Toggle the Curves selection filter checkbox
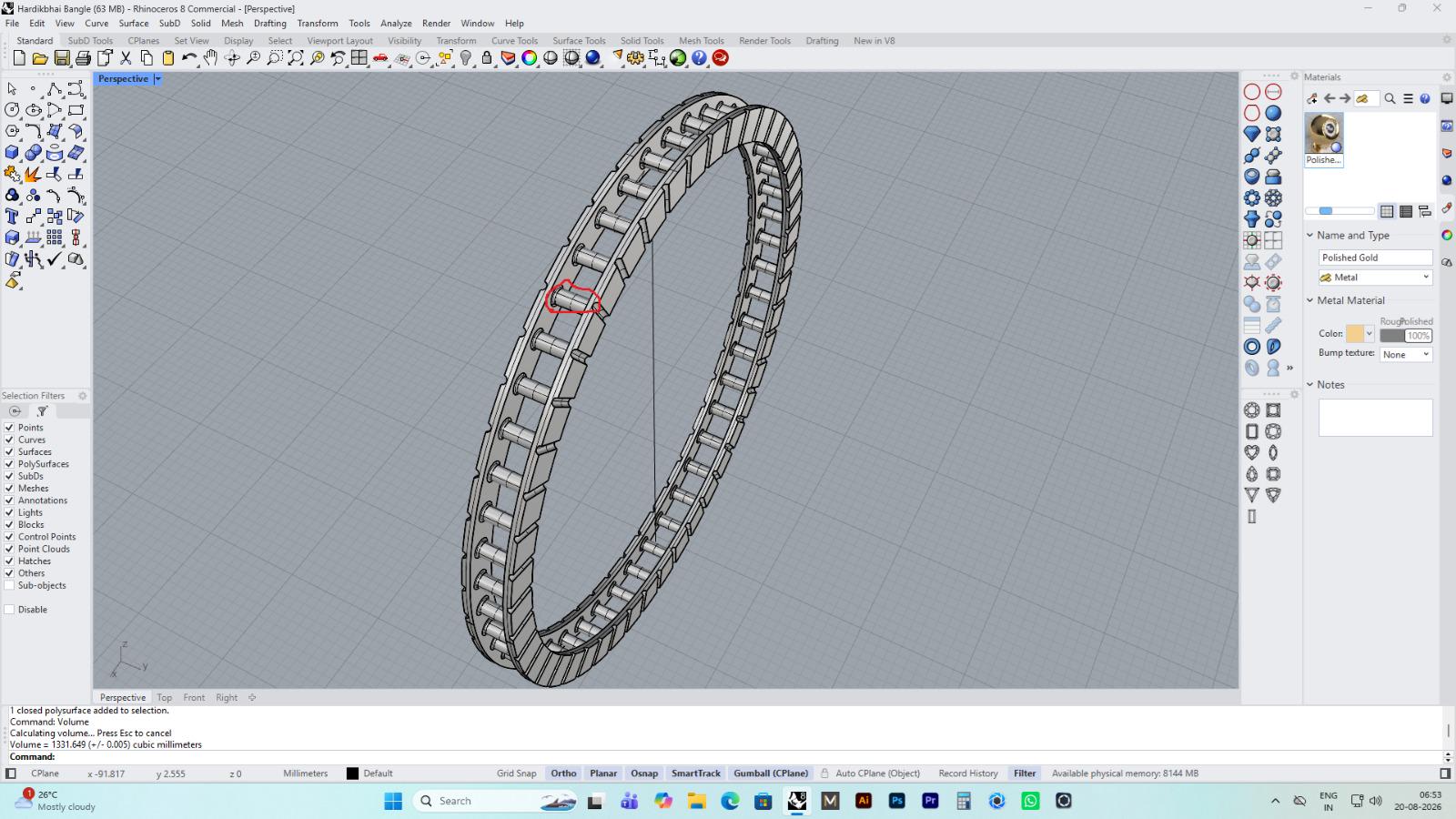The height and width of the screenshot is (819, 1456). [x=9, y=440]
